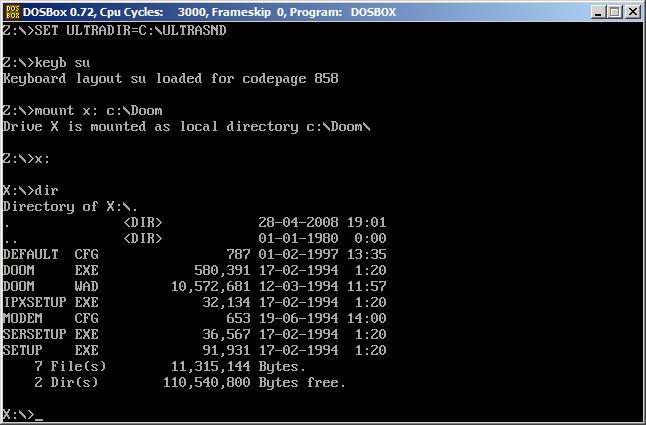The height and width of the screenshot is (425, 646).
Task: Click date 01-02-1997 13:35
Action: pyautogui.click(x=323, y=255)
